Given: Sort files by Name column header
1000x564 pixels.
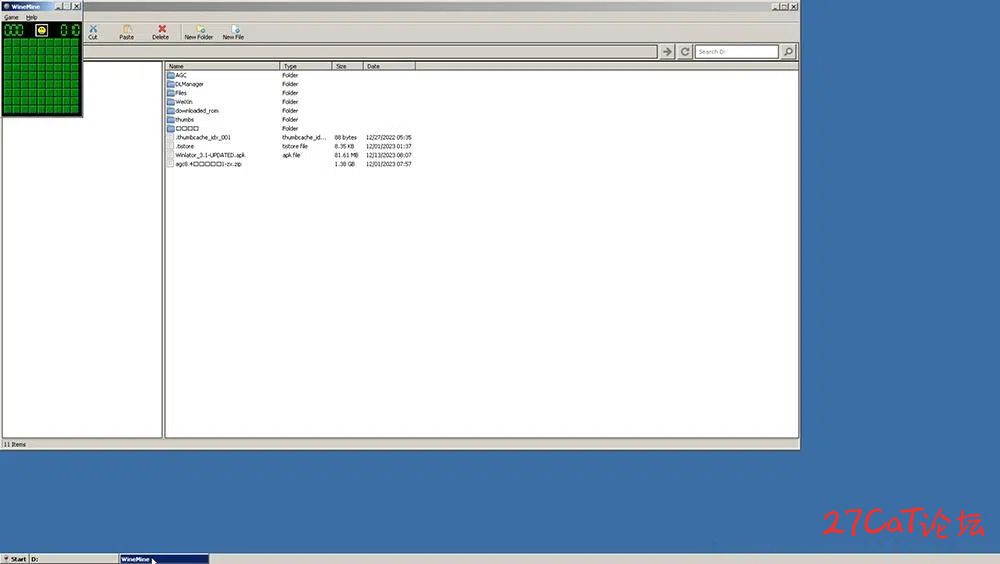Looking at the screenshot, I should tap(223, 66).
